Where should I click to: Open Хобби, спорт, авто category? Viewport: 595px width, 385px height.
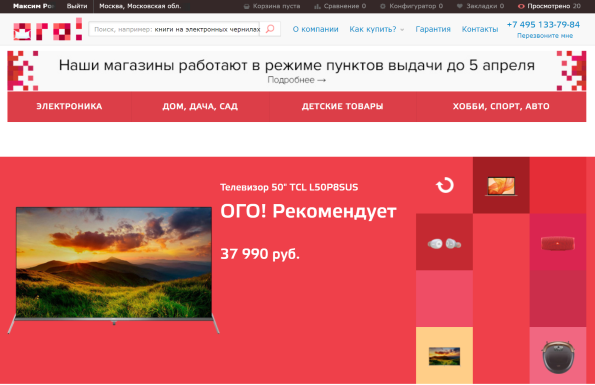coord(501,106)
